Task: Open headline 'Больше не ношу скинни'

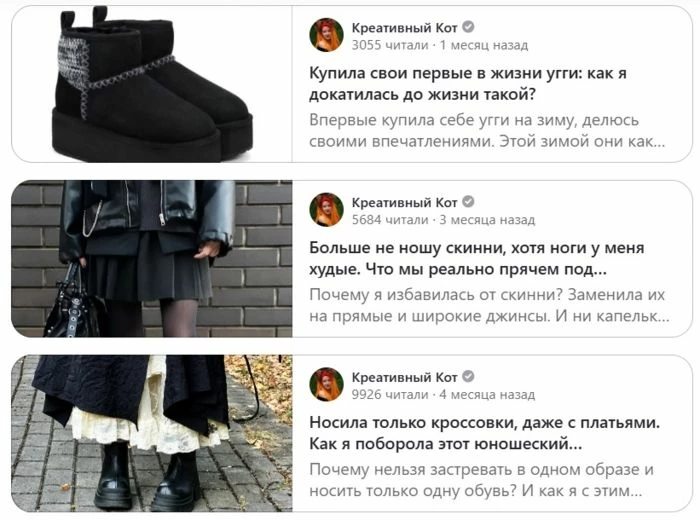Action: click(477, 258)
